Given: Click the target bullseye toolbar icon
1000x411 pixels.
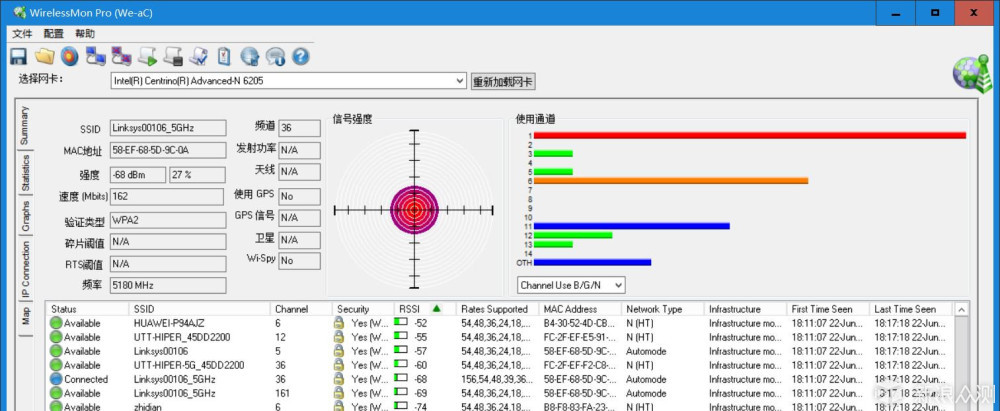Looking at the screenshot, I should coord(70,57).
